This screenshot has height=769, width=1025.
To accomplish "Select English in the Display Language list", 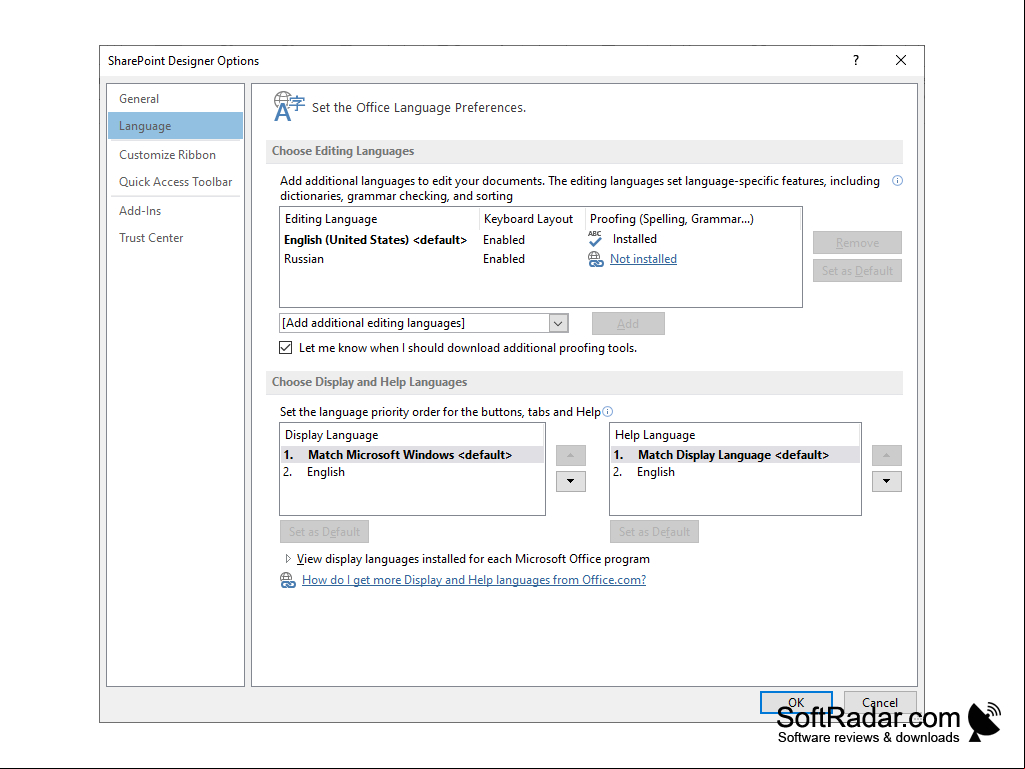I will pos(412,472).
